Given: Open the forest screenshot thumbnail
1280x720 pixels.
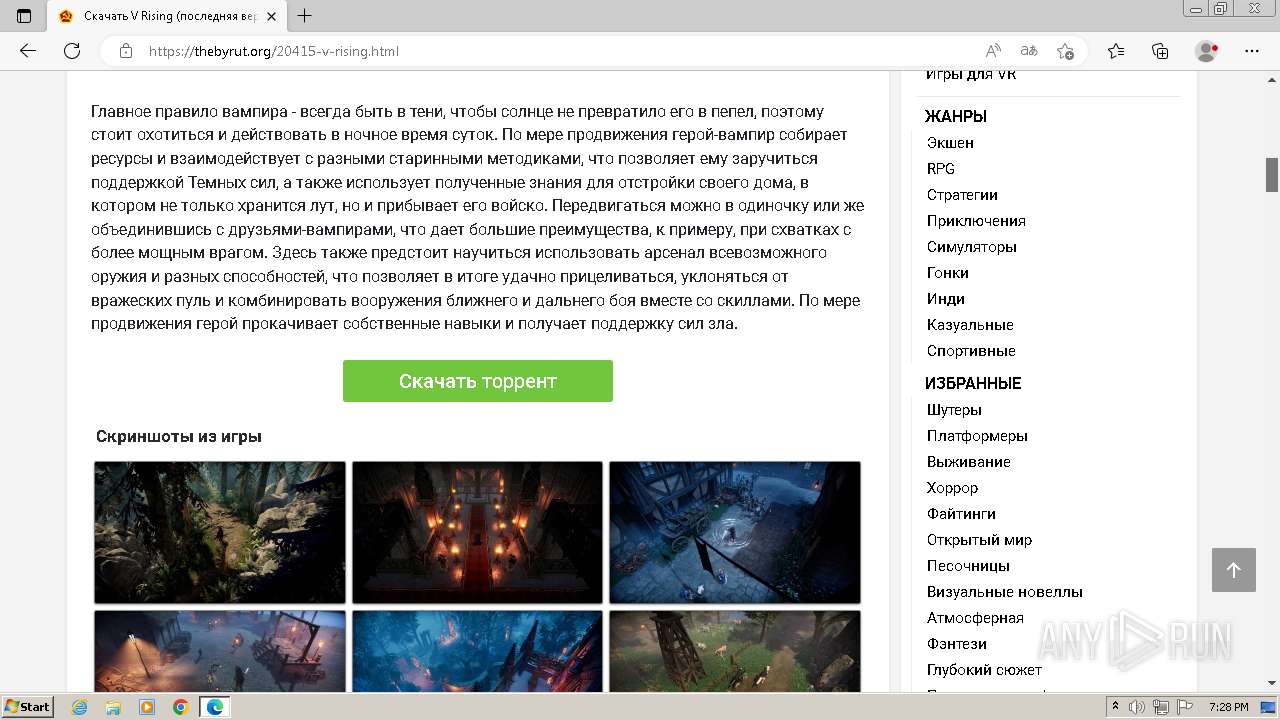Looking at the screenshot, I should click(x=220, y=532).
